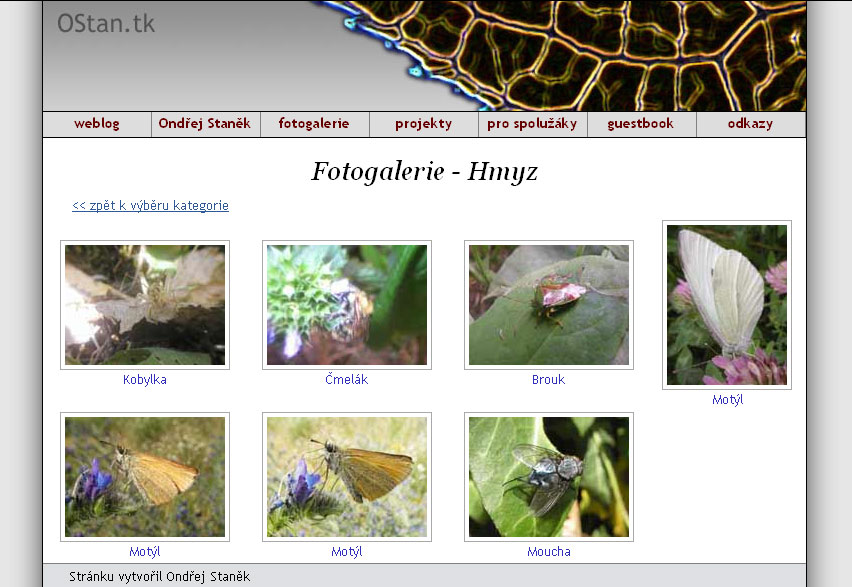Go to the Ondřej Staněk page

[x=205, y=124]
